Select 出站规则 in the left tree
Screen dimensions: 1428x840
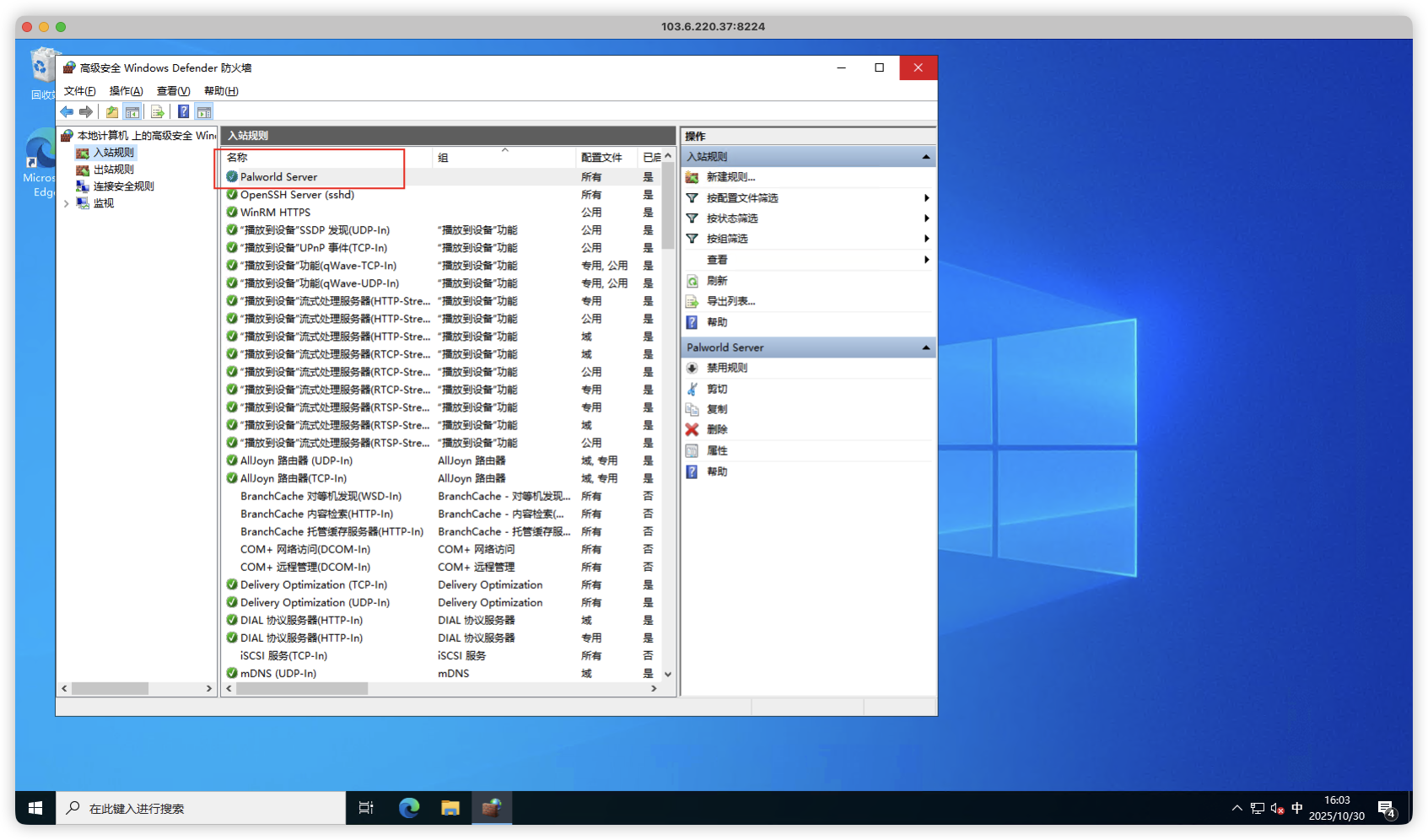(x=113, y=170)
